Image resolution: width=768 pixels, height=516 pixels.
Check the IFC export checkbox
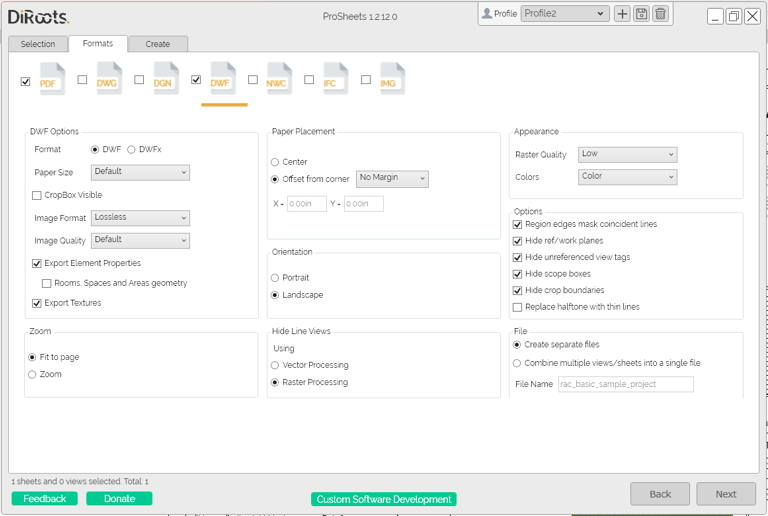[x=309, y=79]
